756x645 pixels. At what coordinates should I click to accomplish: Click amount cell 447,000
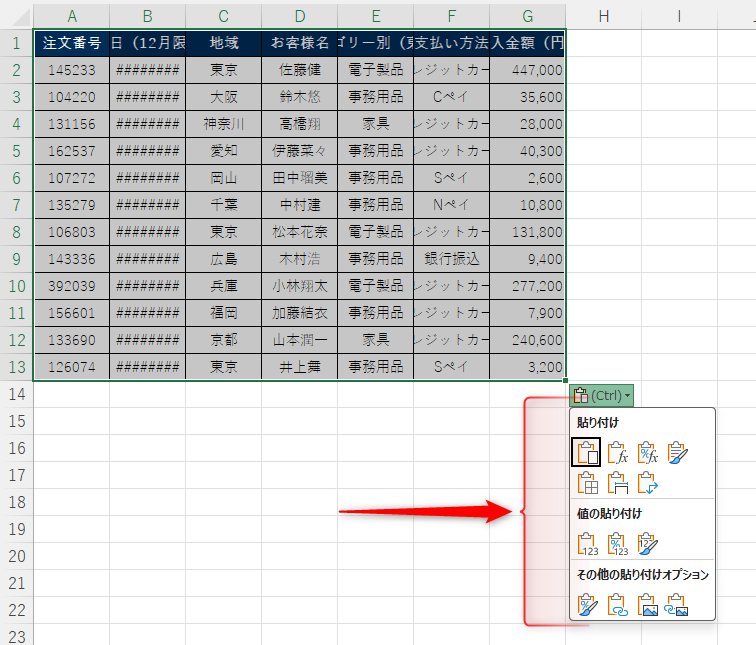click(527, 70)
